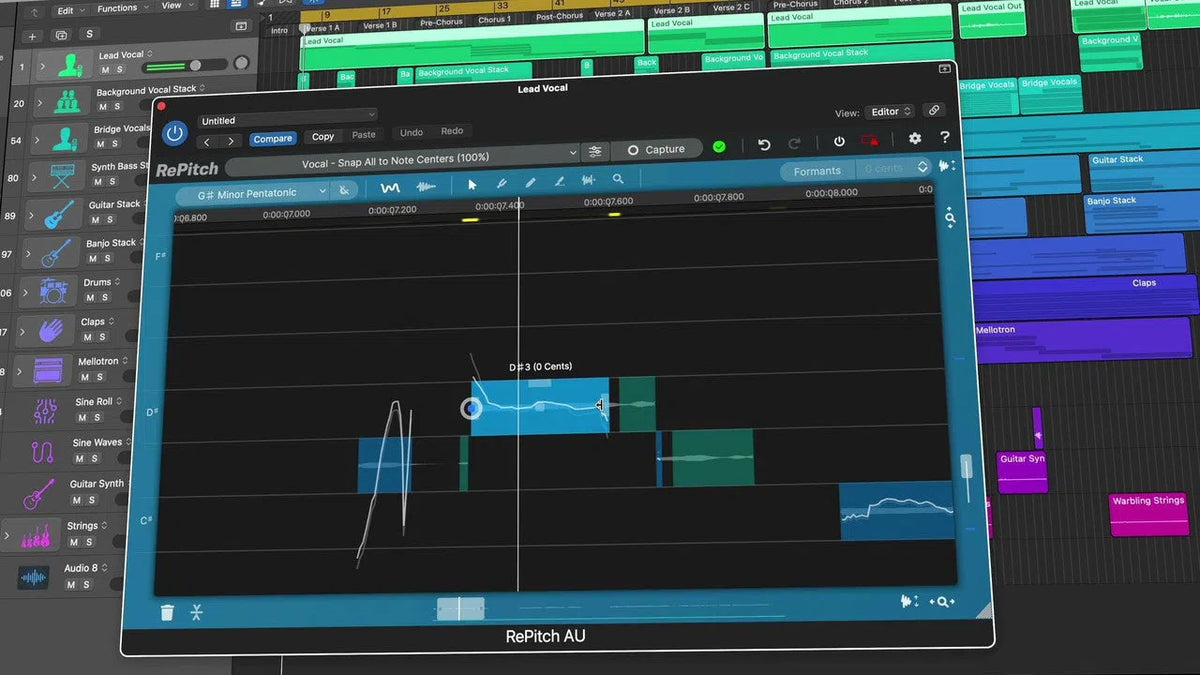The height and width of the screenshot is (675, 1200).
Task: Click the question mark help icon
Action: tap(944, 138)
